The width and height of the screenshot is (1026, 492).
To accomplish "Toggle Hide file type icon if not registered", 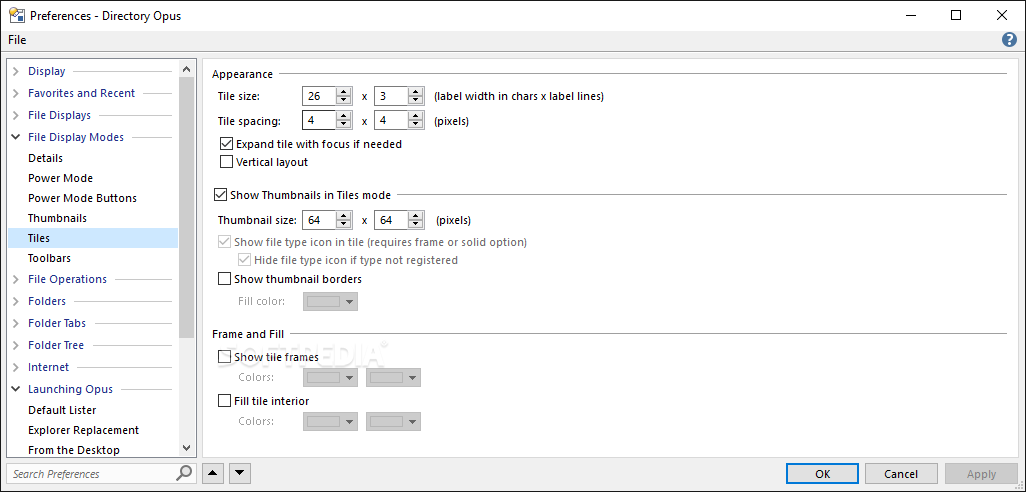I will (245, 260).
